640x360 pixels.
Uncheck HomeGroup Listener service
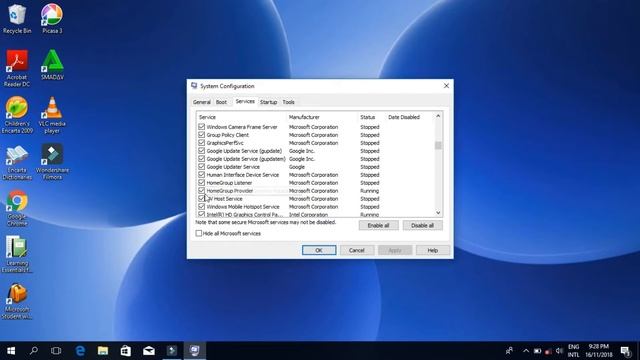(x=202, y=182)
